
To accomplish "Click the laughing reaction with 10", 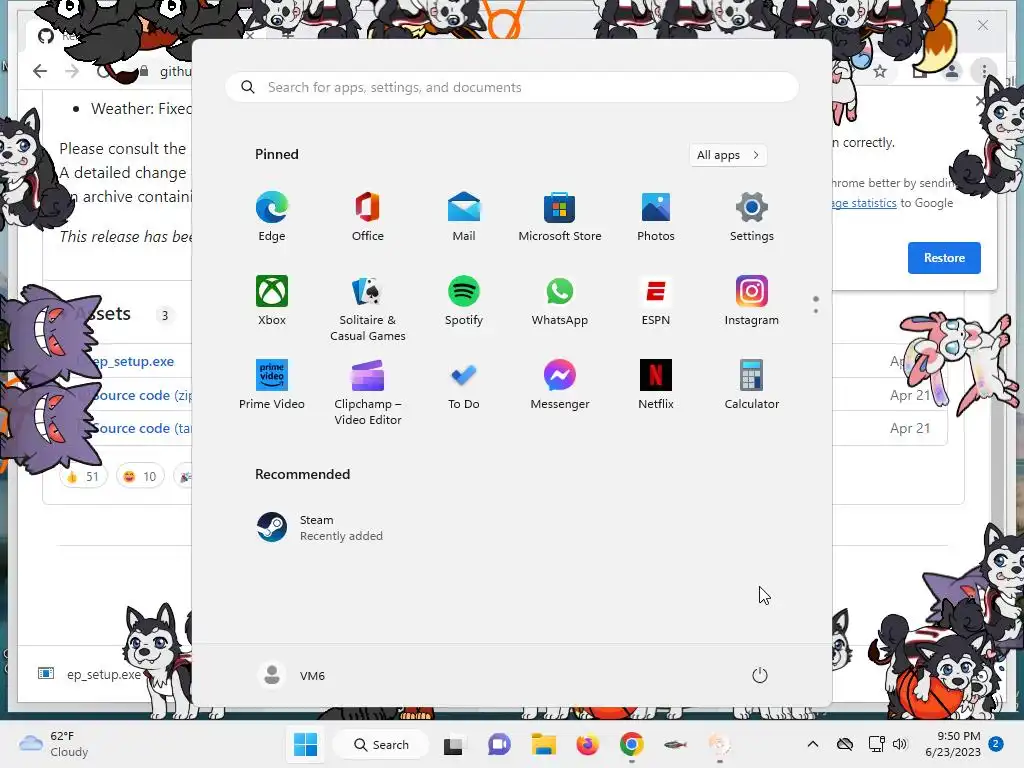I will 140,477.
